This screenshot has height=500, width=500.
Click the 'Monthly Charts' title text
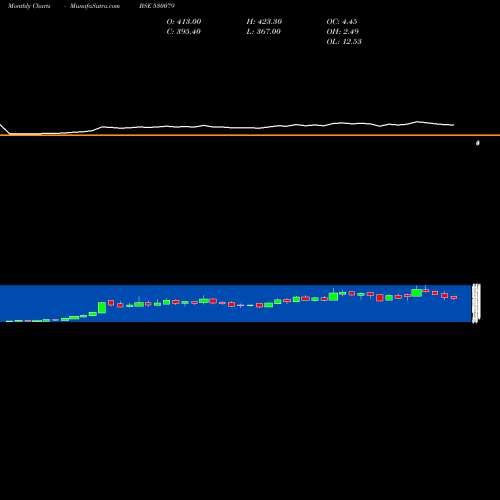pyautogui.click(x=29, y=6)
